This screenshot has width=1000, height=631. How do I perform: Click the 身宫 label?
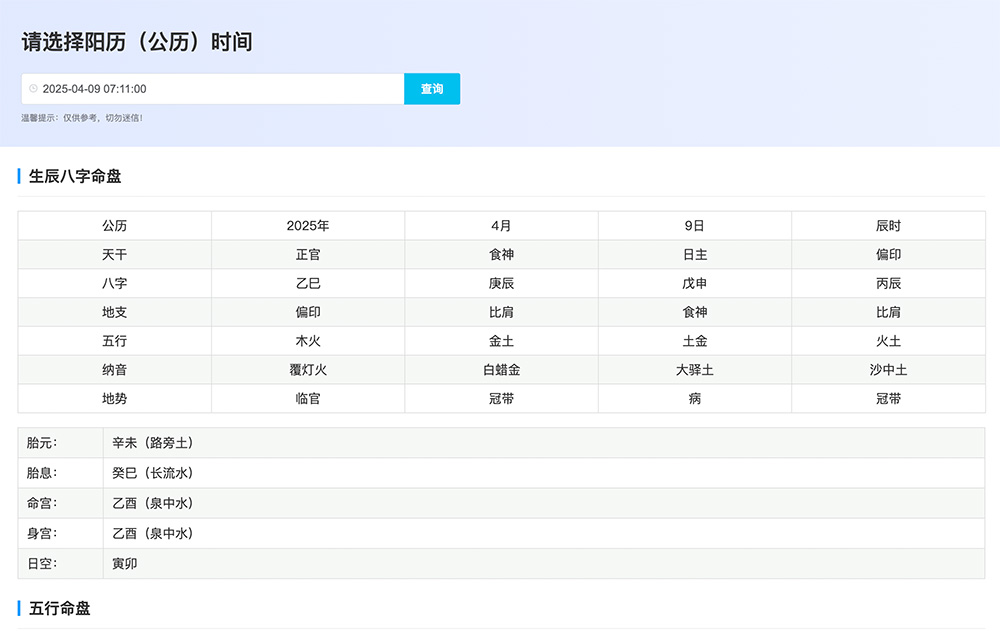point(42,533)
